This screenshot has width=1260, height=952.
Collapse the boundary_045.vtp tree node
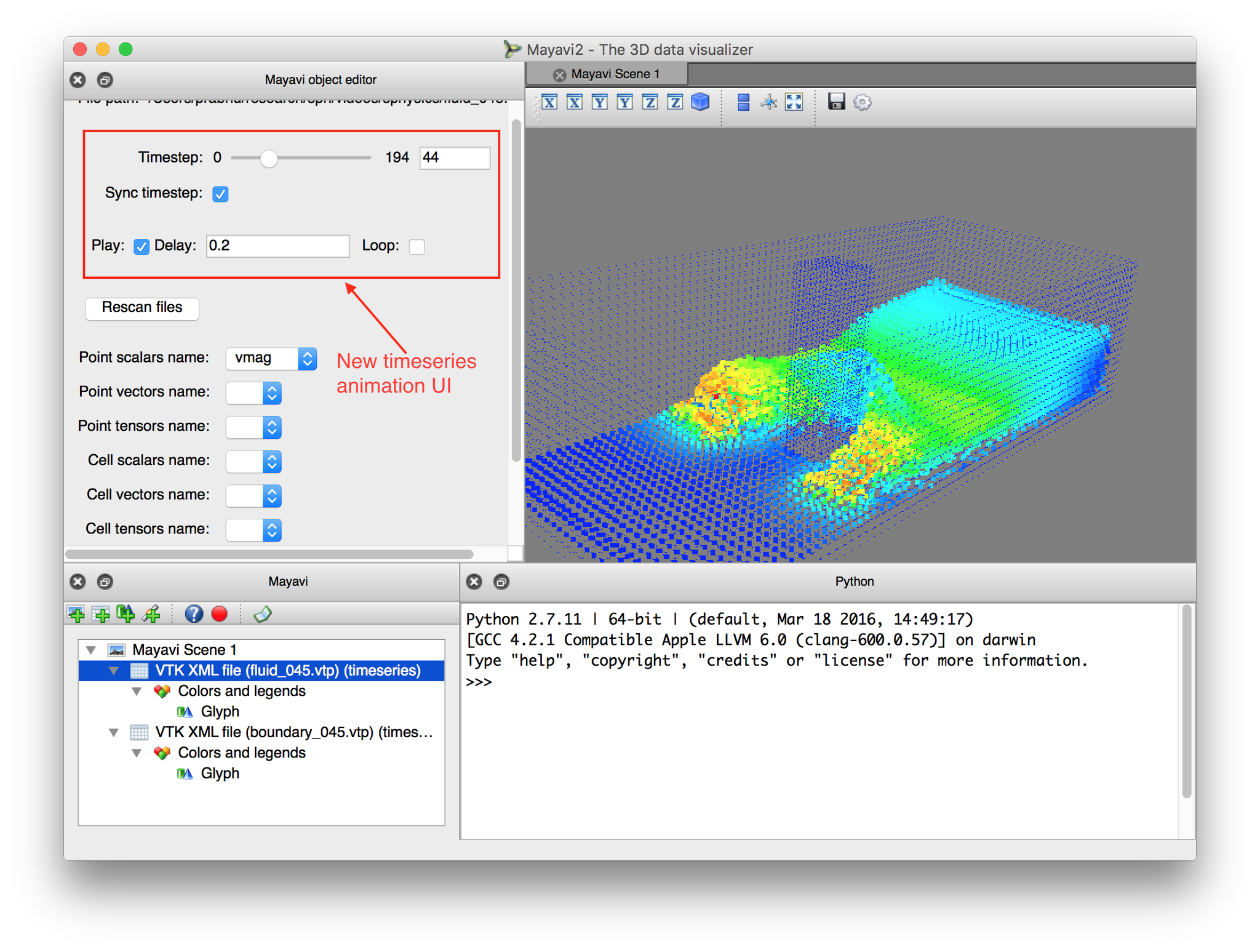[114, 732]
